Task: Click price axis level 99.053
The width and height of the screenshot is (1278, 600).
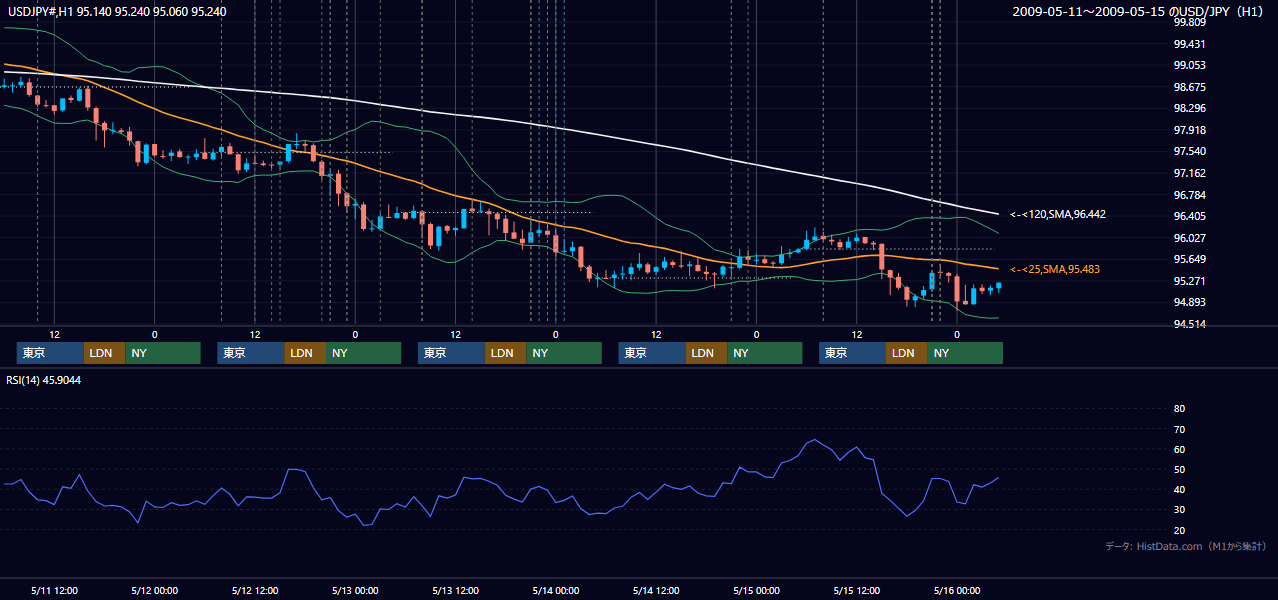Action: (x=1190, y=65)
